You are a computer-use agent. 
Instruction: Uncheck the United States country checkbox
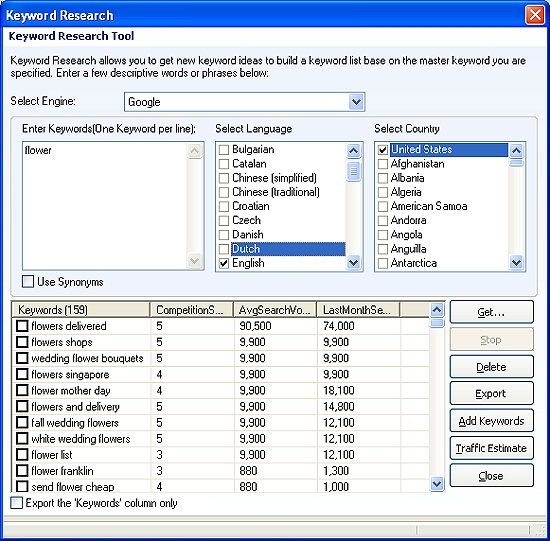pos(383,150)
